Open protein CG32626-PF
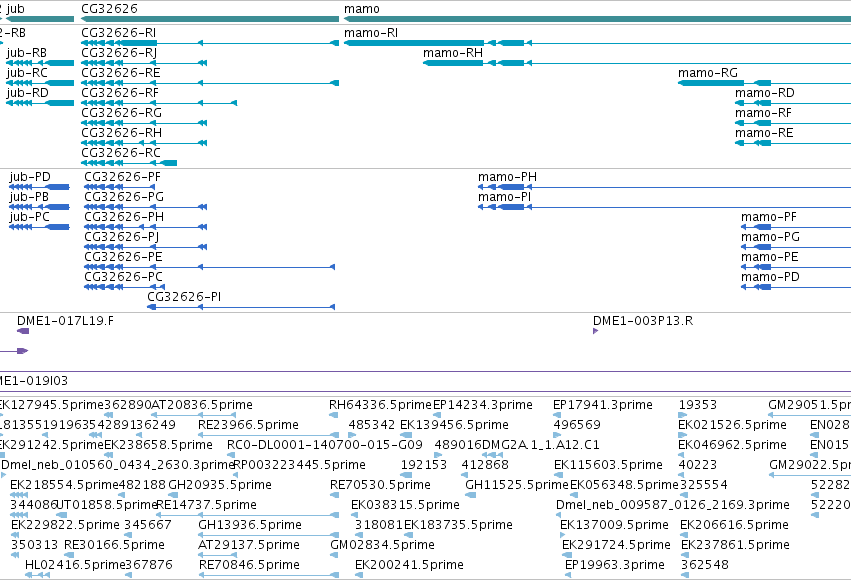The height and width of the screenshot is (580, 851). click(123, 177)
